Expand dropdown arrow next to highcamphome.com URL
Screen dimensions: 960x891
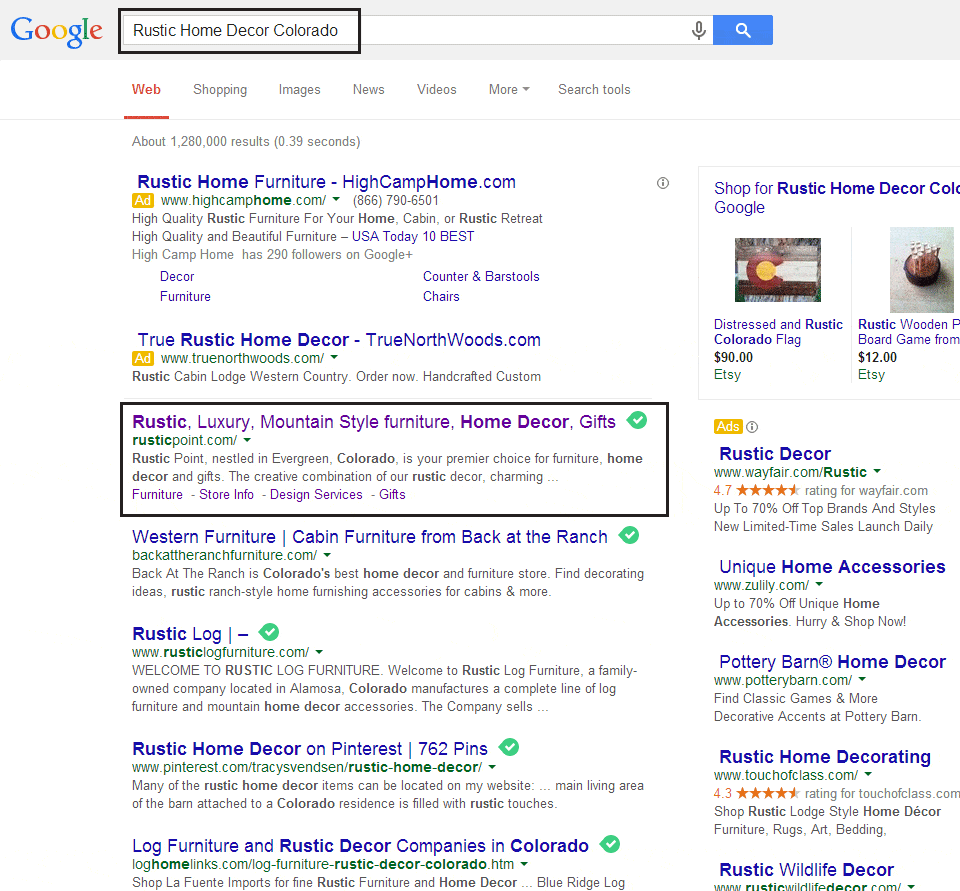pyautogui.click(x=336, y=200)
